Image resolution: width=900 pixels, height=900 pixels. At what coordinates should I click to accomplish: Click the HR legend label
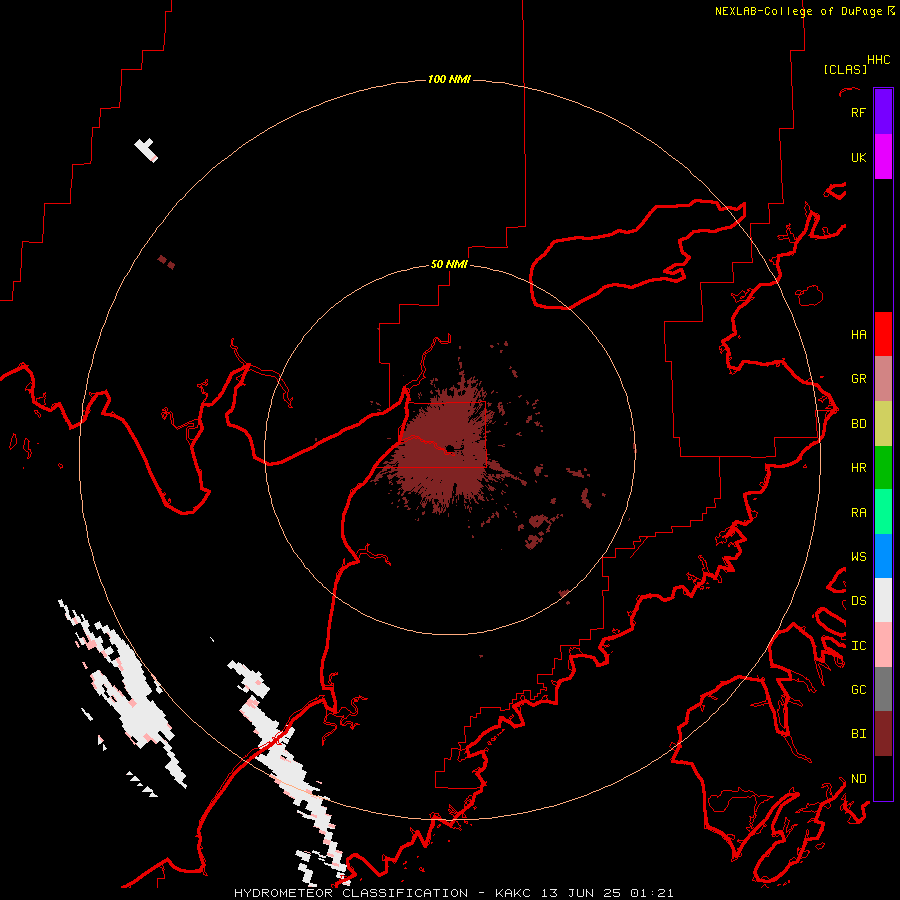coord(858,468)
